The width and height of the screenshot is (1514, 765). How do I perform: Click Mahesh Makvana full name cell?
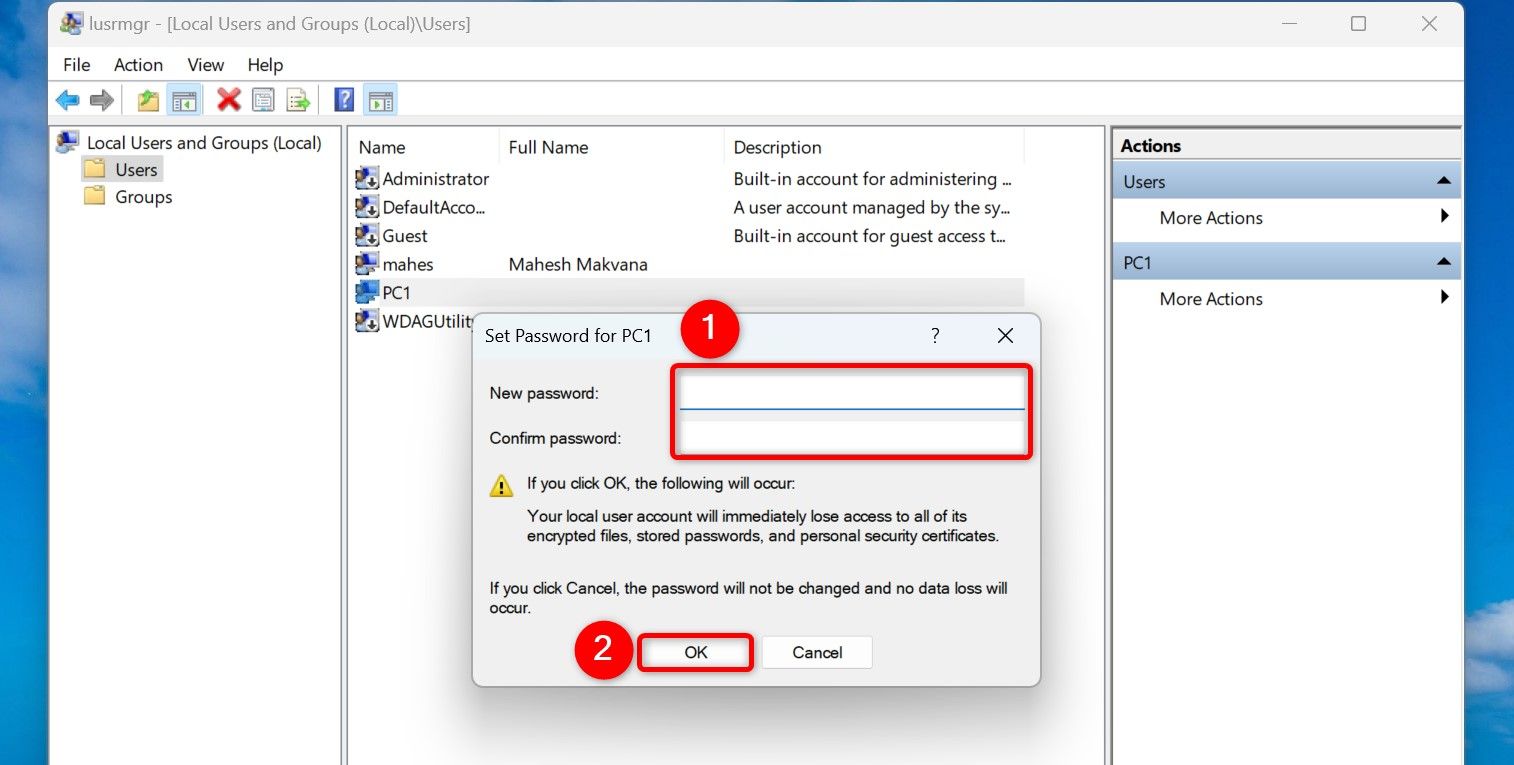pos(578,264)
